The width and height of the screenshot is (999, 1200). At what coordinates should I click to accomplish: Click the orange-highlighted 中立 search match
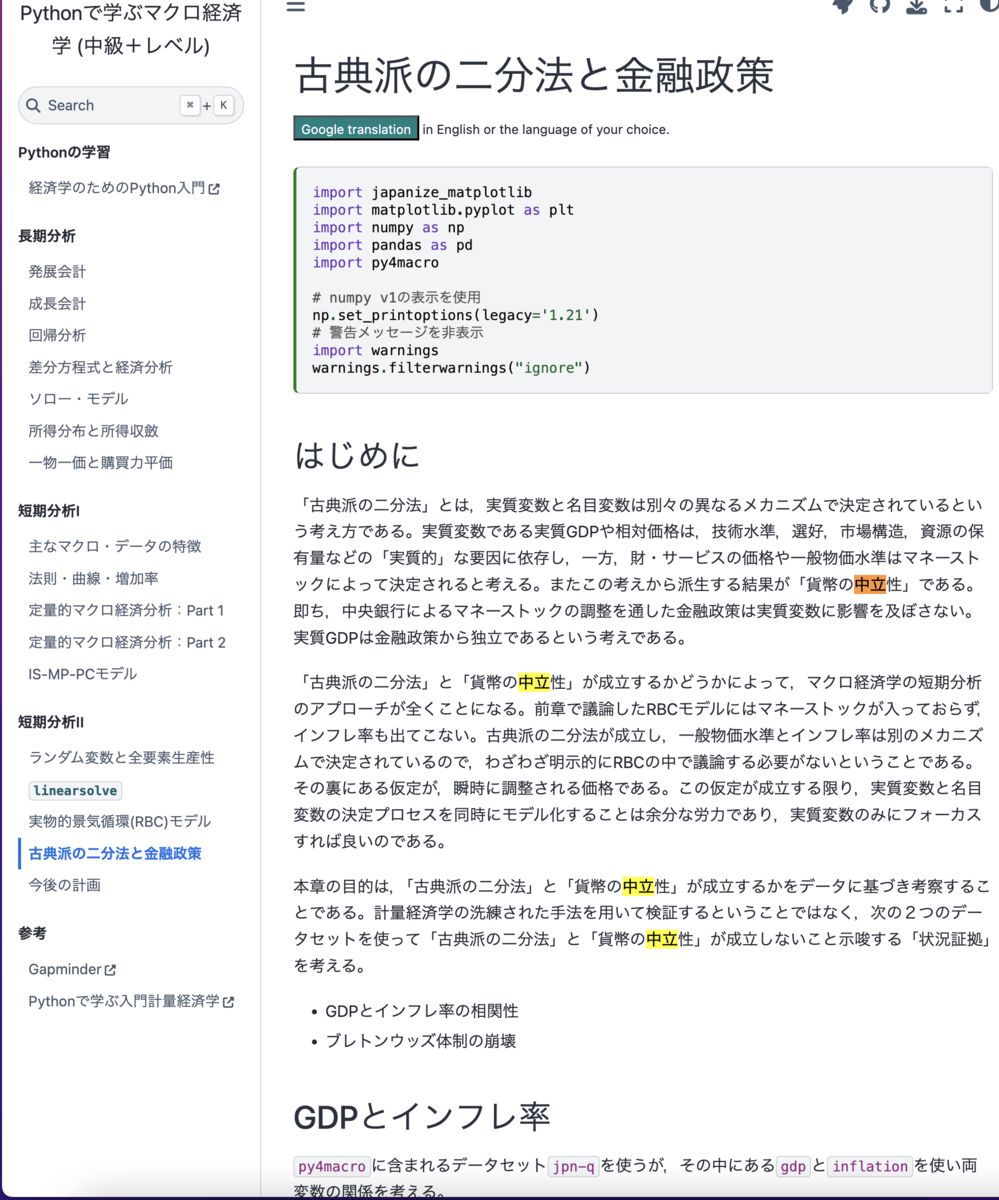pos(870,584)
